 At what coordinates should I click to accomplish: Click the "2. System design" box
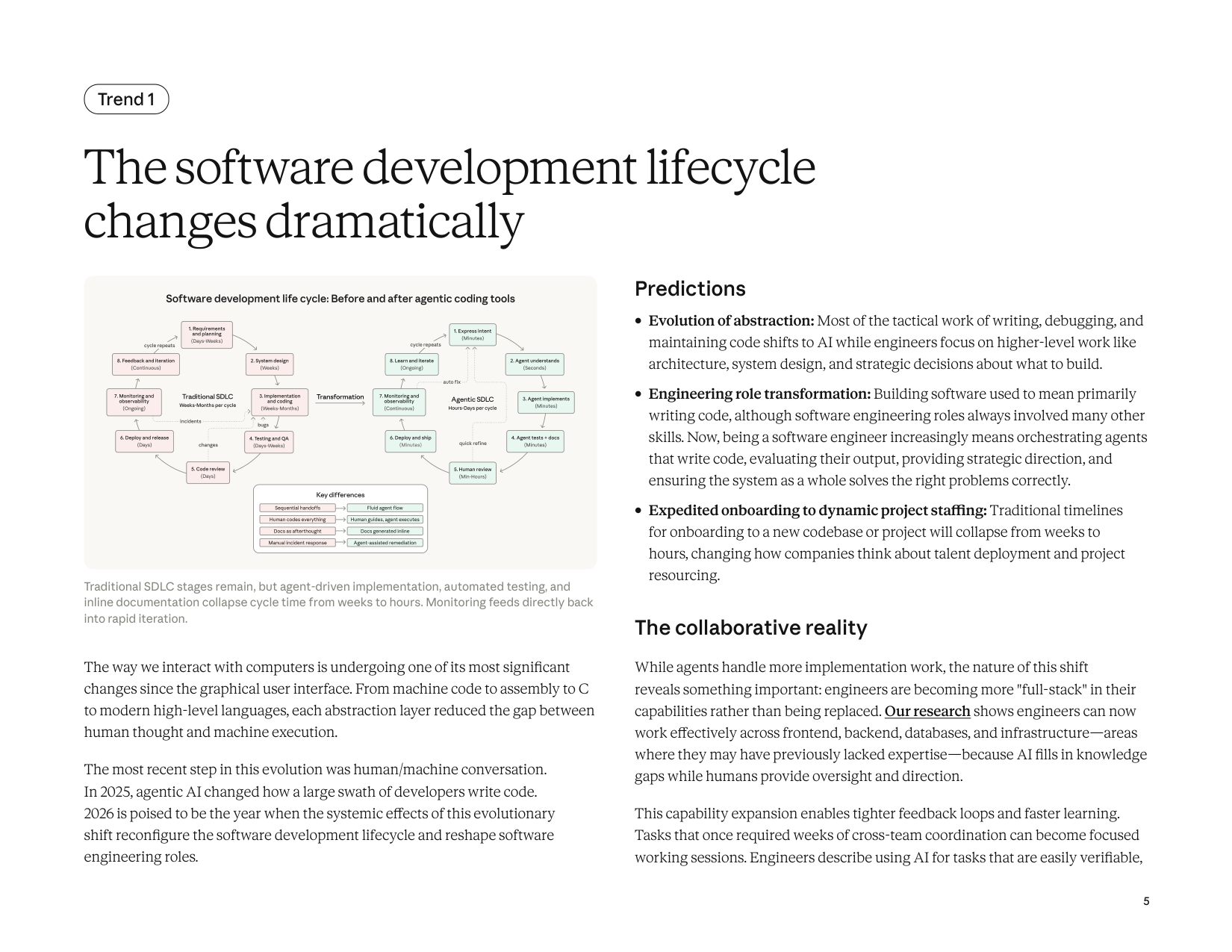(270, 364)
